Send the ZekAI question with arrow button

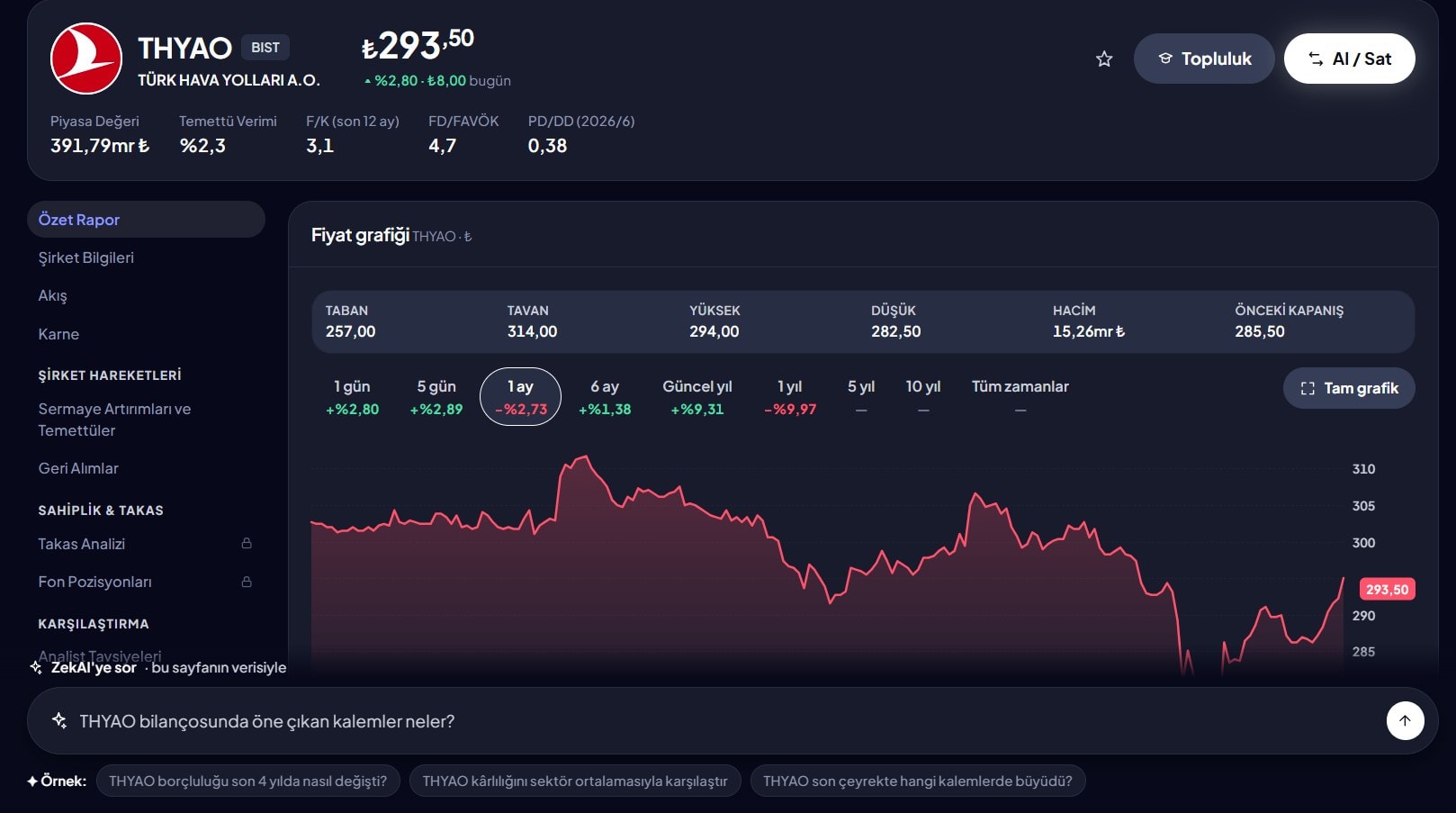(x=1405, y=720)
